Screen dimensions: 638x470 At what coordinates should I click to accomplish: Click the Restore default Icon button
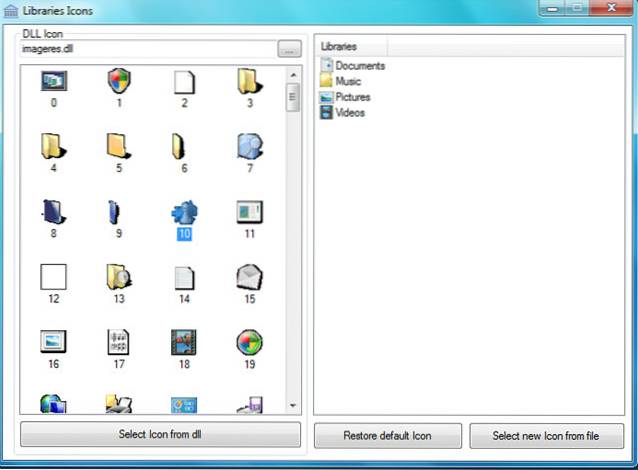(388, 436)
